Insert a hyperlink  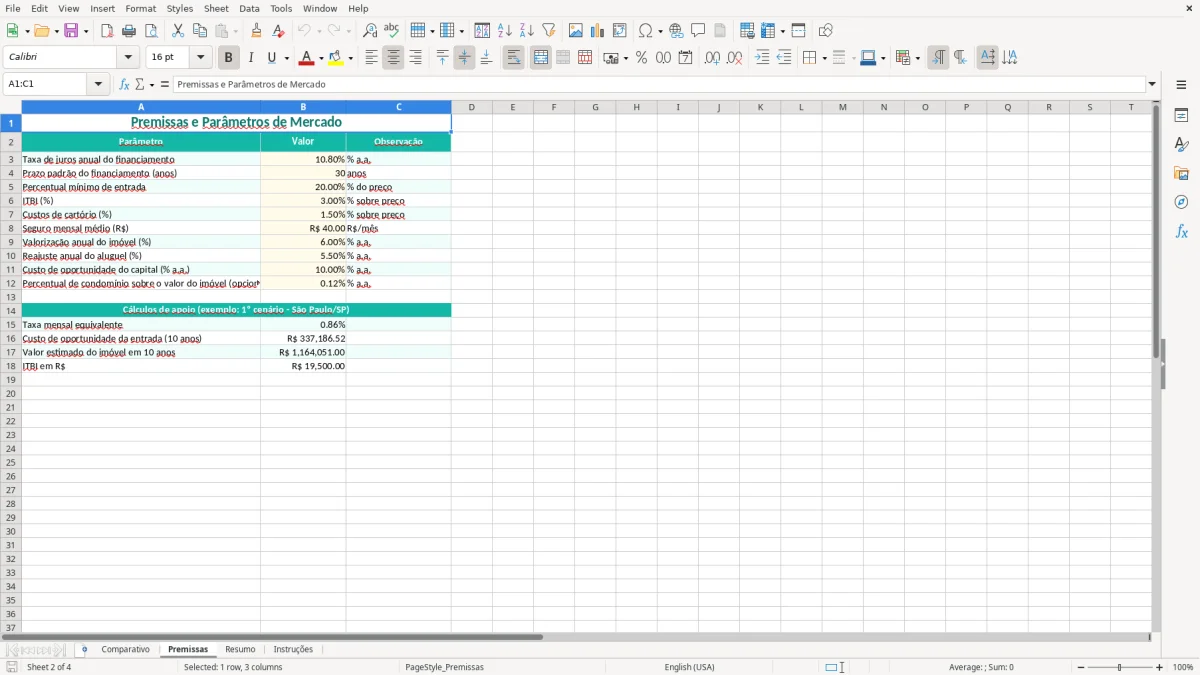676,31
